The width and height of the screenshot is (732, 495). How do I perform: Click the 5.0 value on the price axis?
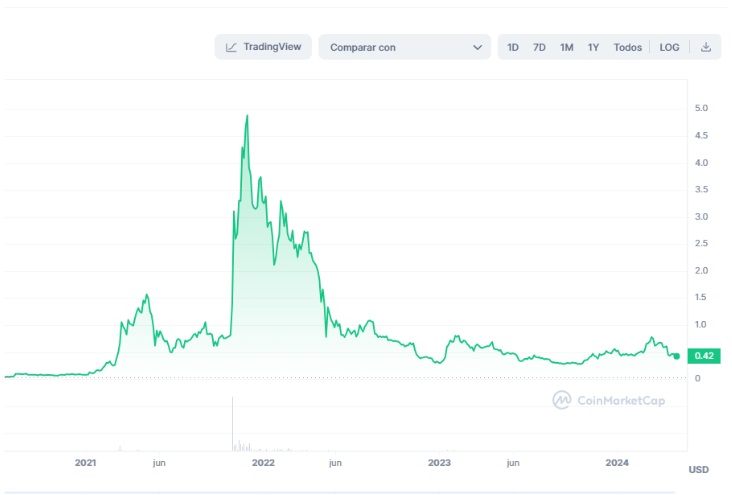coord(702,108)
